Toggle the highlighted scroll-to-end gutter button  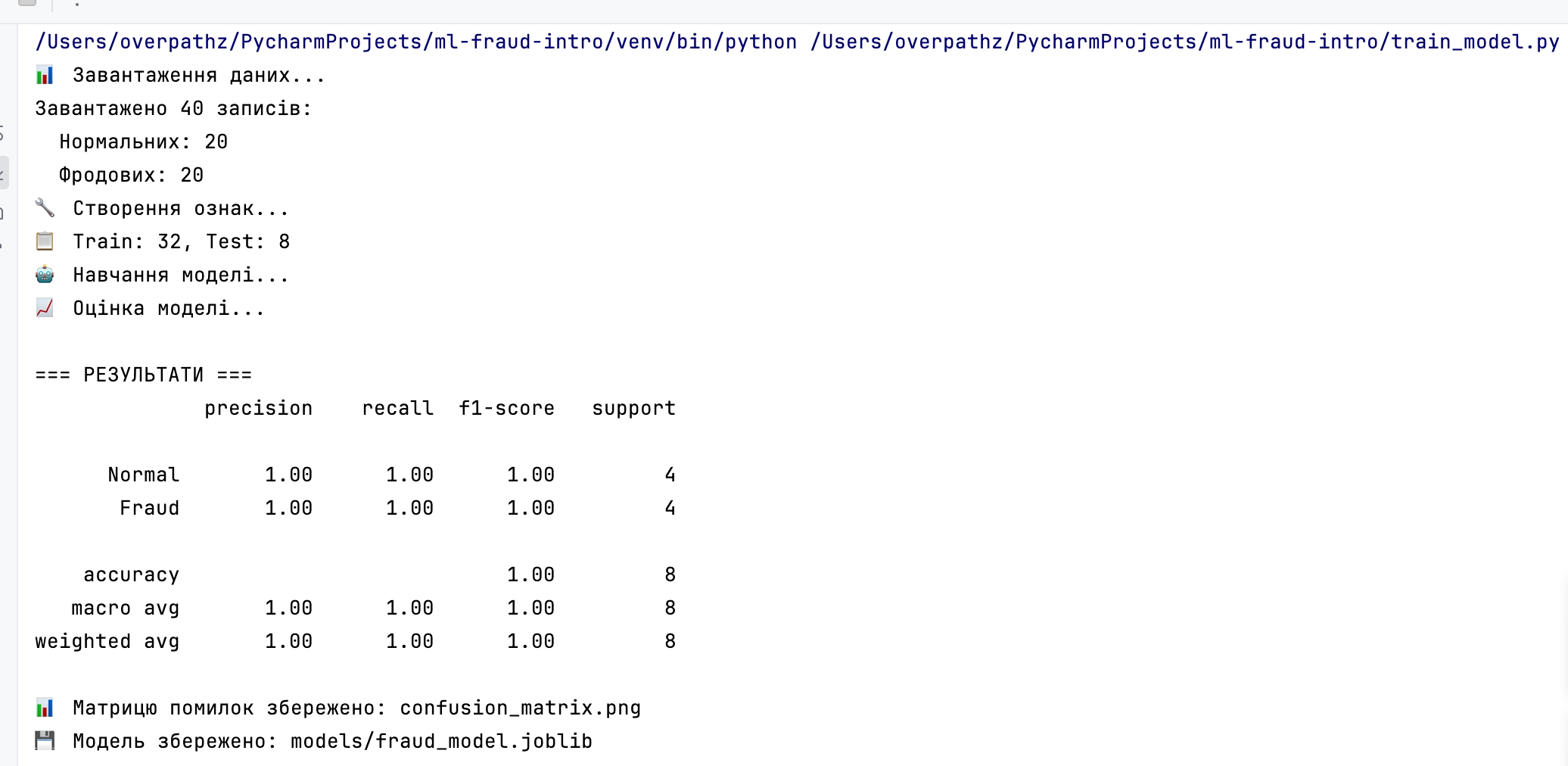point(3,173)
